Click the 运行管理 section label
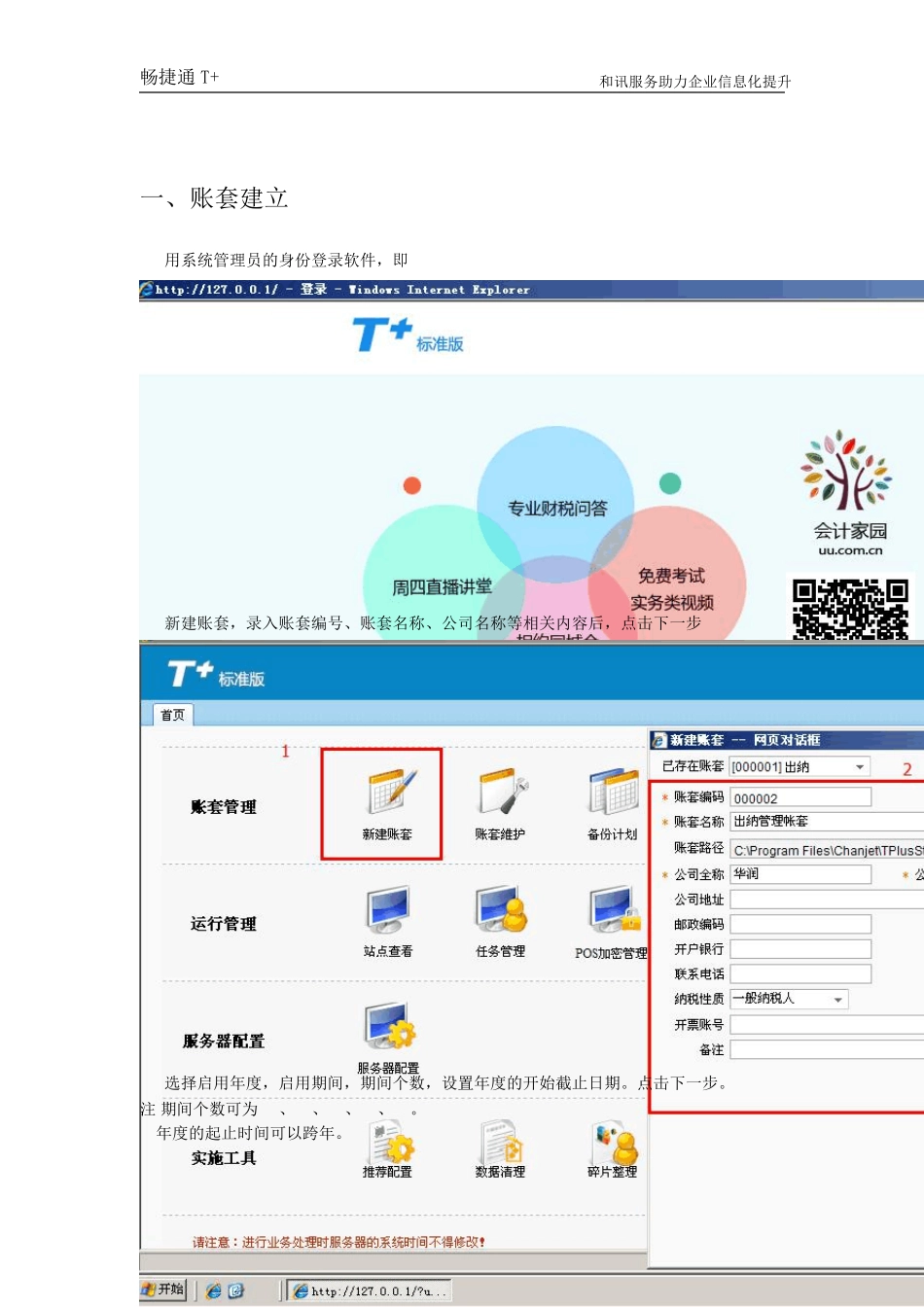The height and width of the screenshot is (1307, 924). click(x=224, y=924)
